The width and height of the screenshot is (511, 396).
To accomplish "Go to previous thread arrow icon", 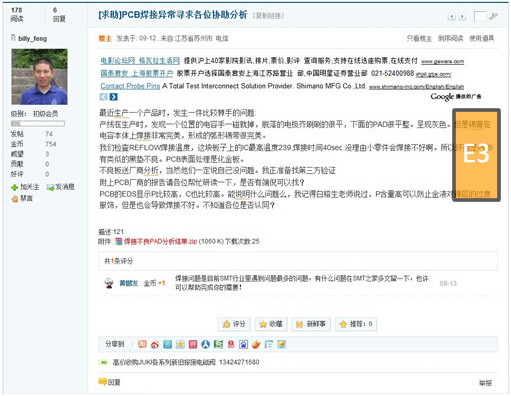I will [451, 16].
